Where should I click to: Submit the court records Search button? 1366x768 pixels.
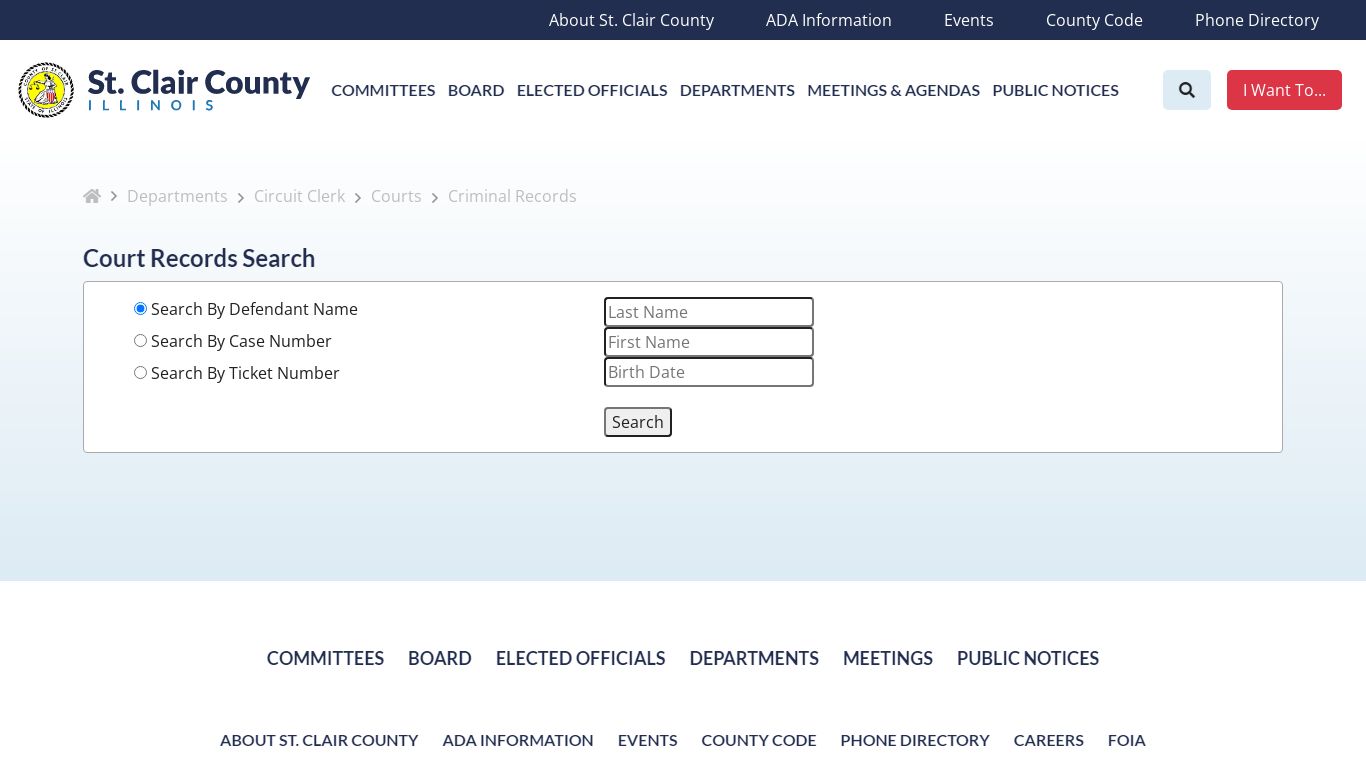638,422
